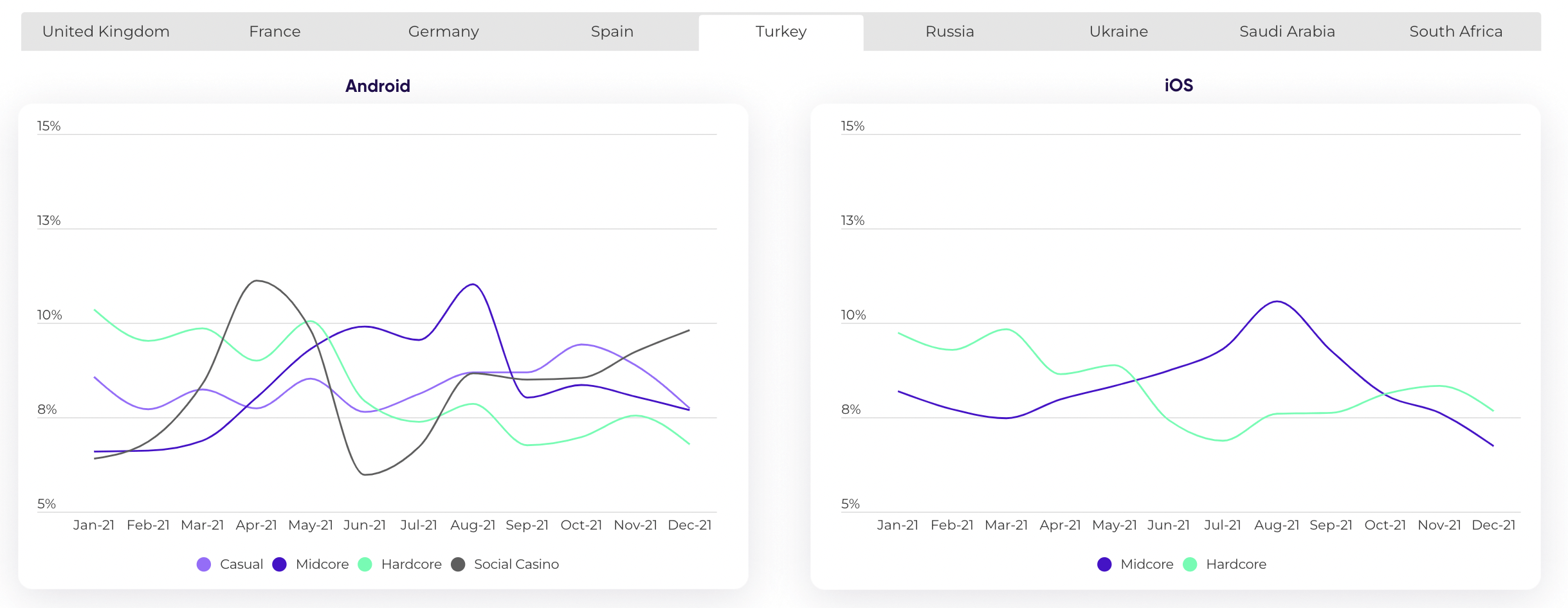Click the green Hardcore dot in iOS legend
This screenshot has height=608, width=1568.
click(1190, 564)
